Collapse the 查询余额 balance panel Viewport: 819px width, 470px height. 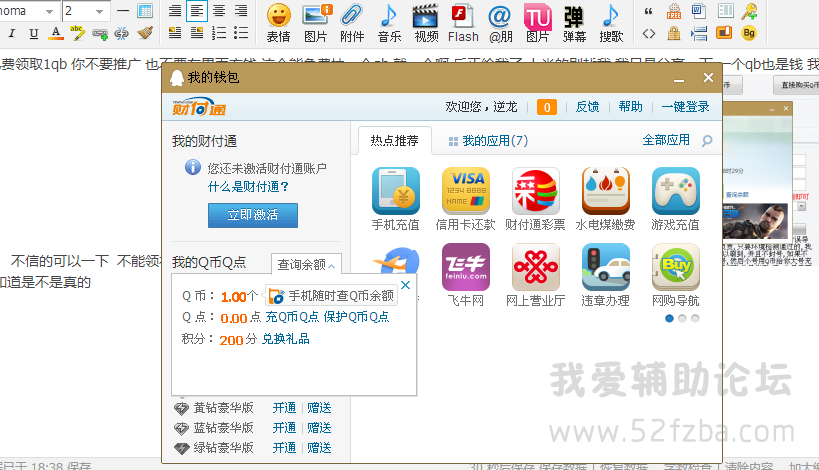click(306, 264)
